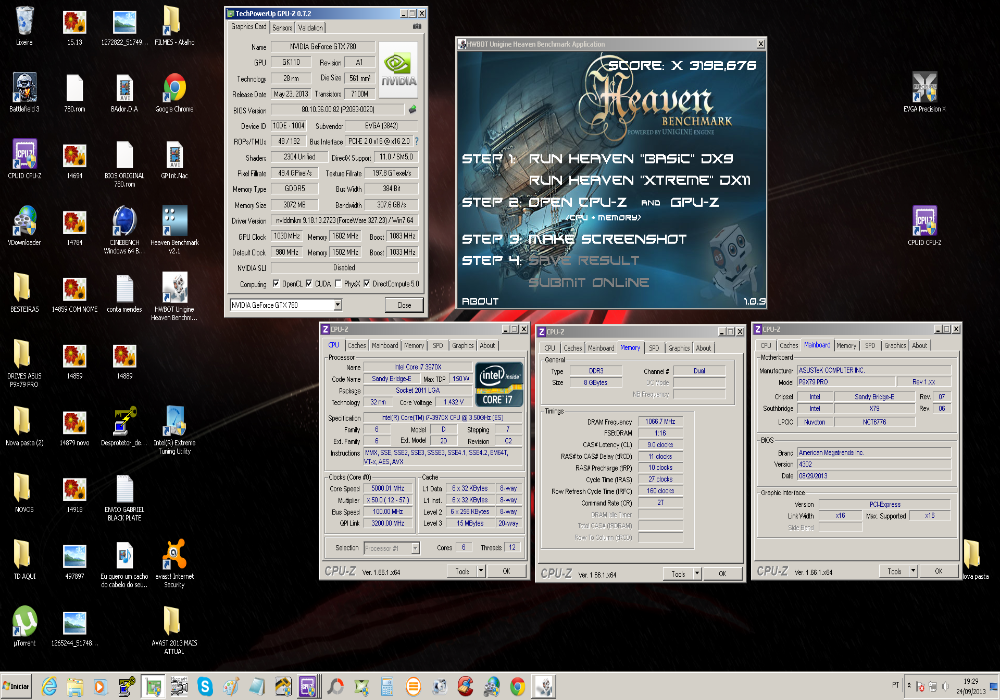Click the GPU-Z Name field showing GeForce GTX 780

pos(323,47)
